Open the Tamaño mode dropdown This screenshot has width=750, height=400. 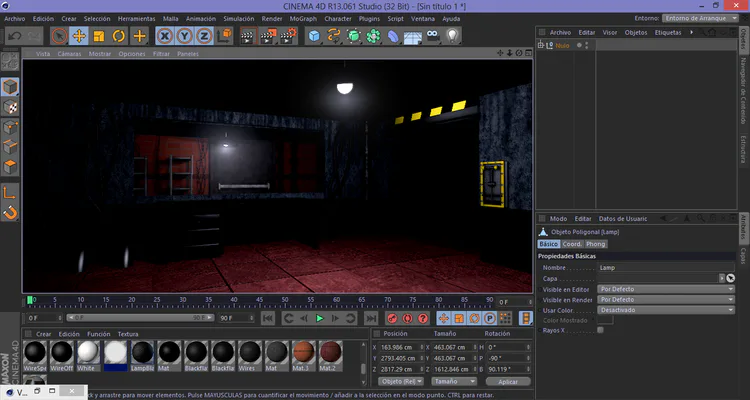click(454, 381)
